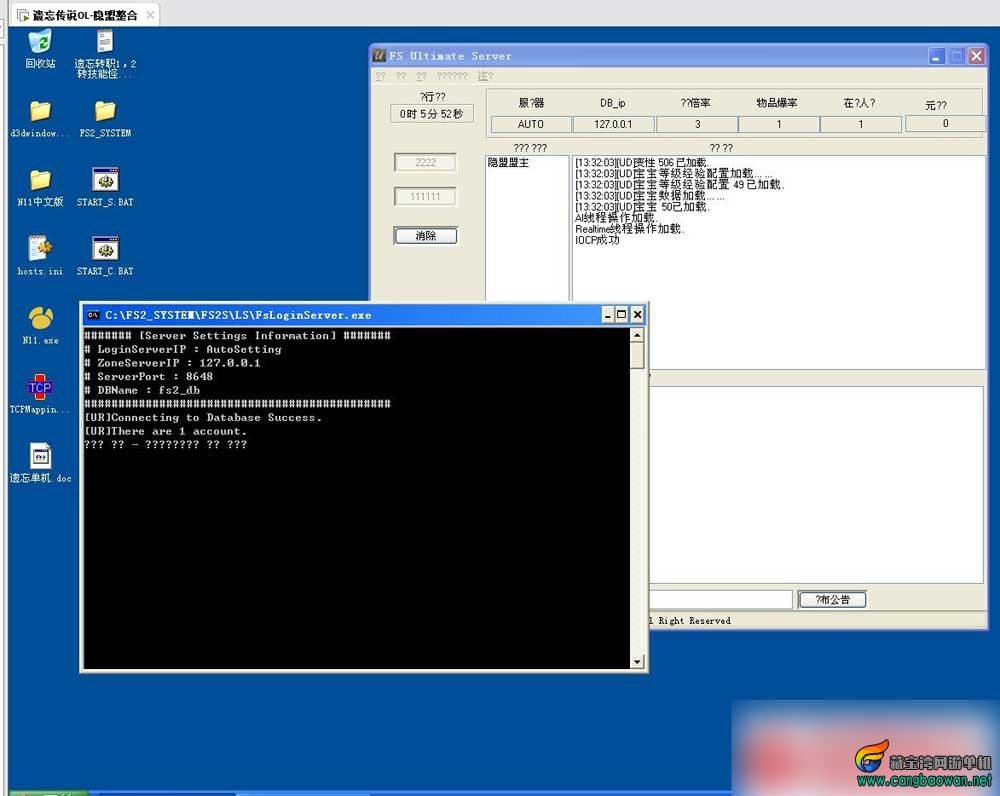This screenshot has height=796, width=1000.
Task: Minimize the FsLoginServer console window
Action: coord(608,314)
